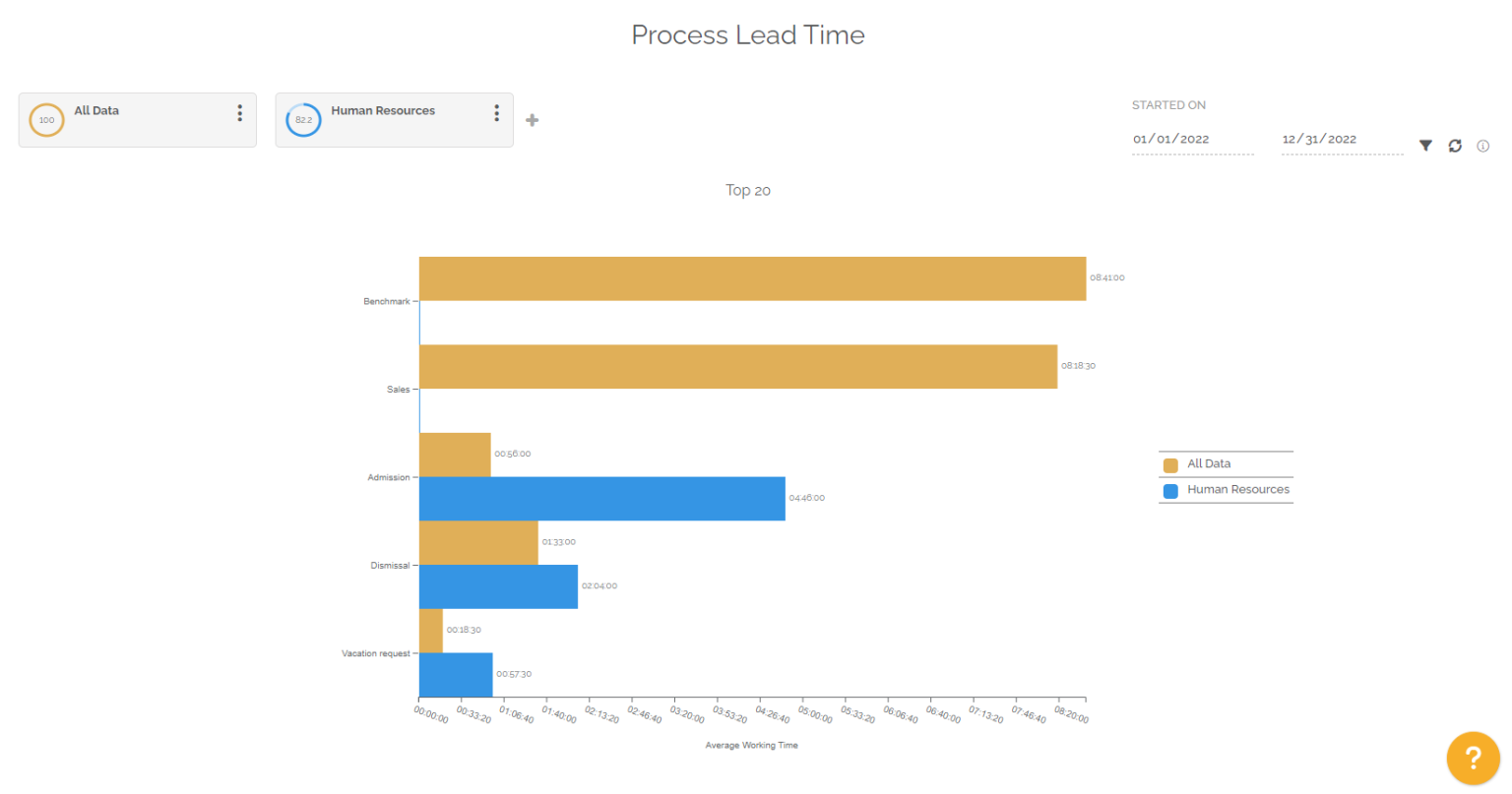Click the 12/31/2022 end date field
This screenshot has height=794, width=1512.
[x=1319, y=139]
